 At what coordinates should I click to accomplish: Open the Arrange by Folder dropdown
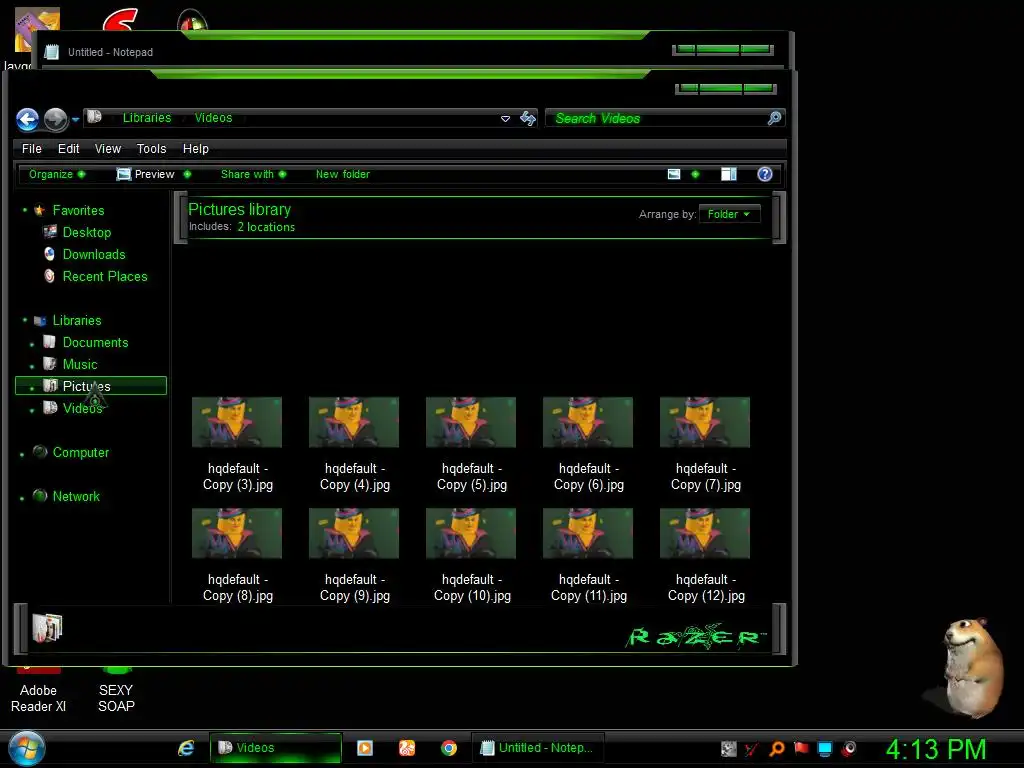(x=729, y=214)
